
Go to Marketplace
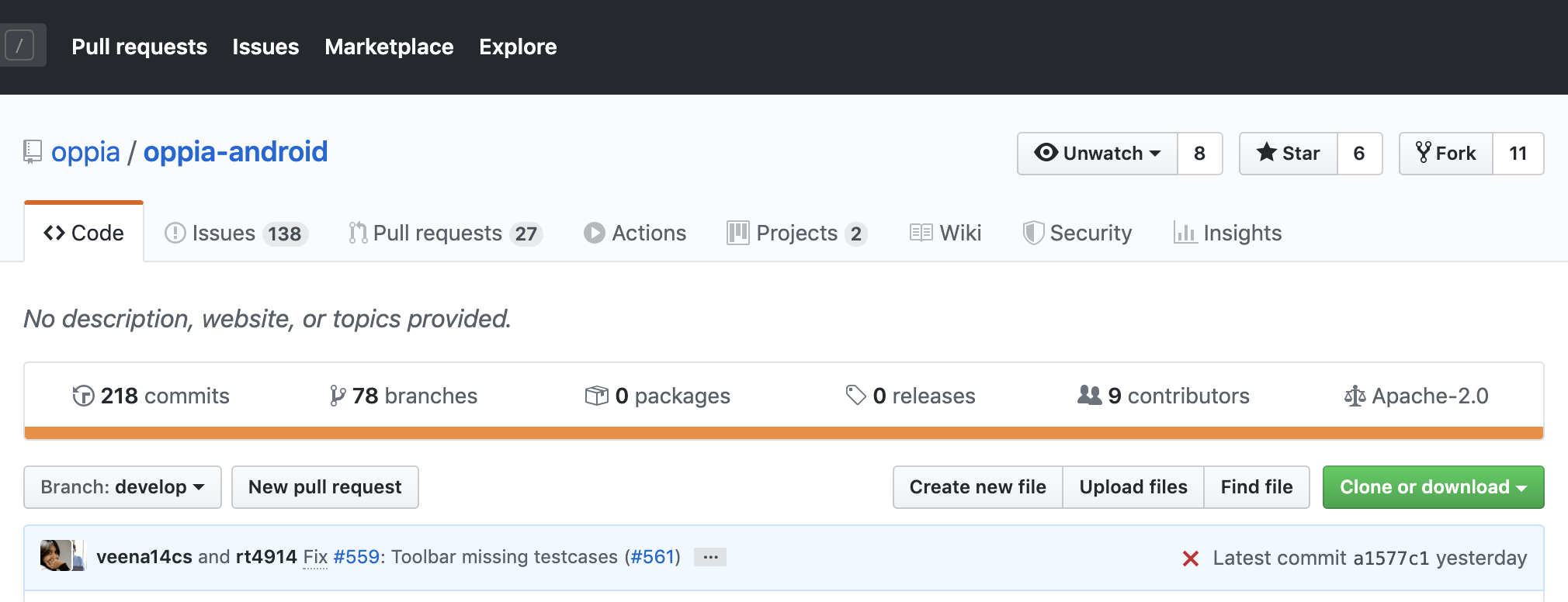[x=389, y=47]
